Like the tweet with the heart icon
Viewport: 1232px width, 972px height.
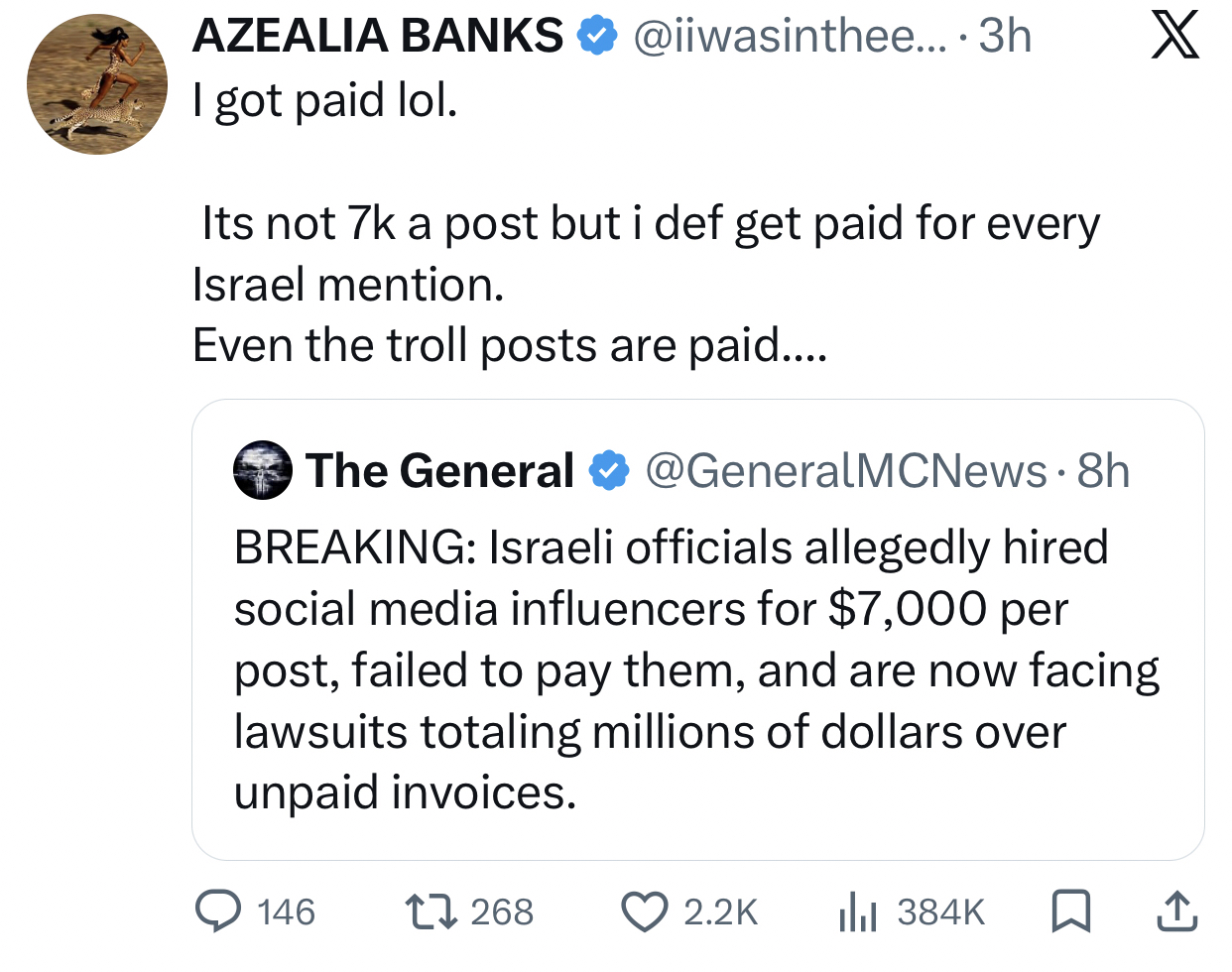(x=645, y=911)
